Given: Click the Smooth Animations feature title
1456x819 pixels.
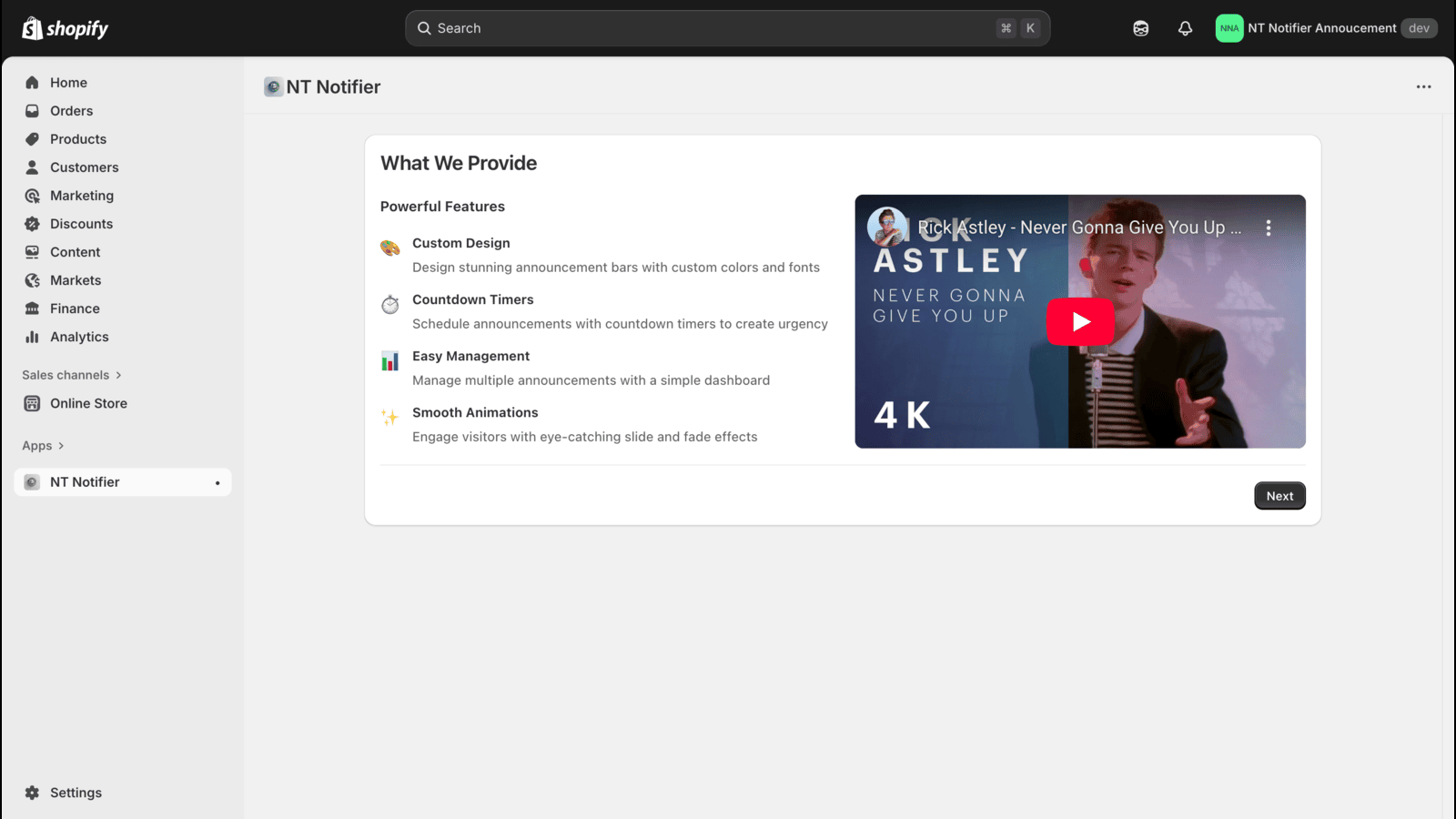Looking at the screenshot, I should [x=475, y=412].
